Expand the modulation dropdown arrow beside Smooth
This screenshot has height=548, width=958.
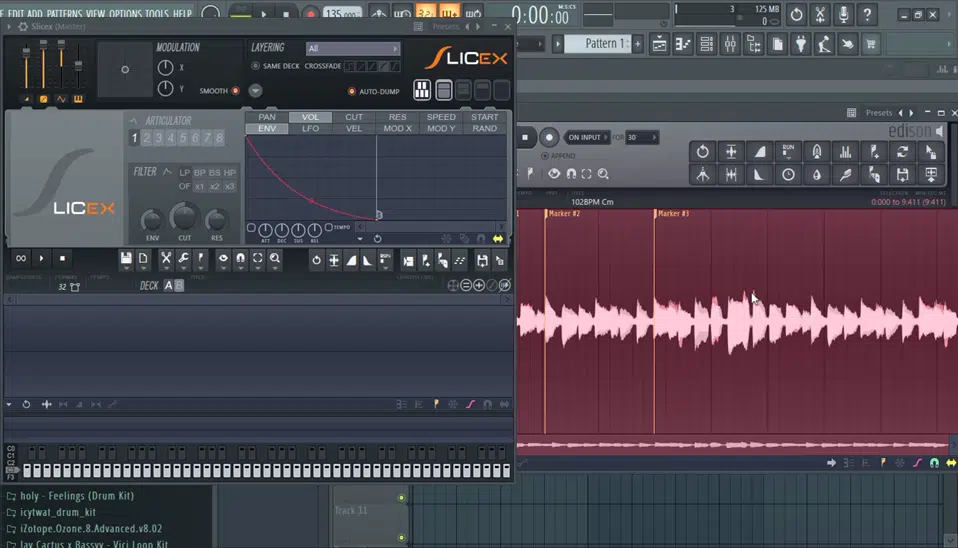255,91
